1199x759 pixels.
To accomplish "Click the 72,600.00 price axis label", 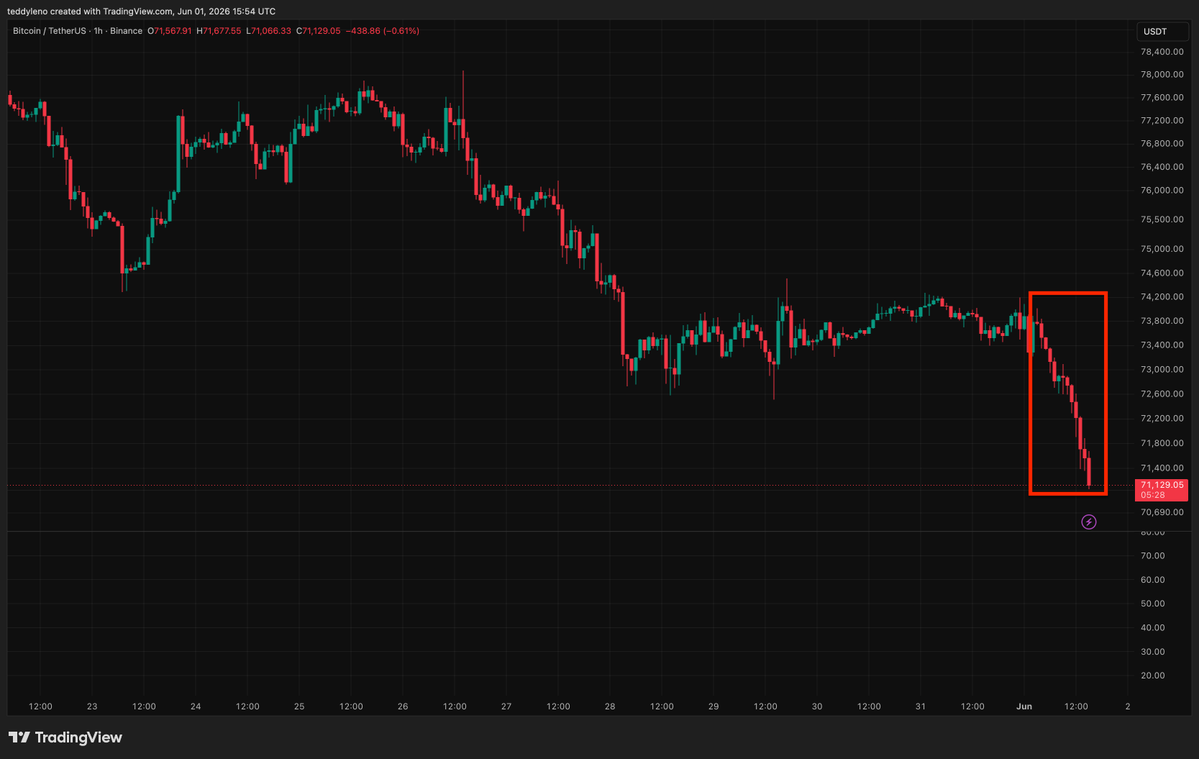I will point(1162,394).
